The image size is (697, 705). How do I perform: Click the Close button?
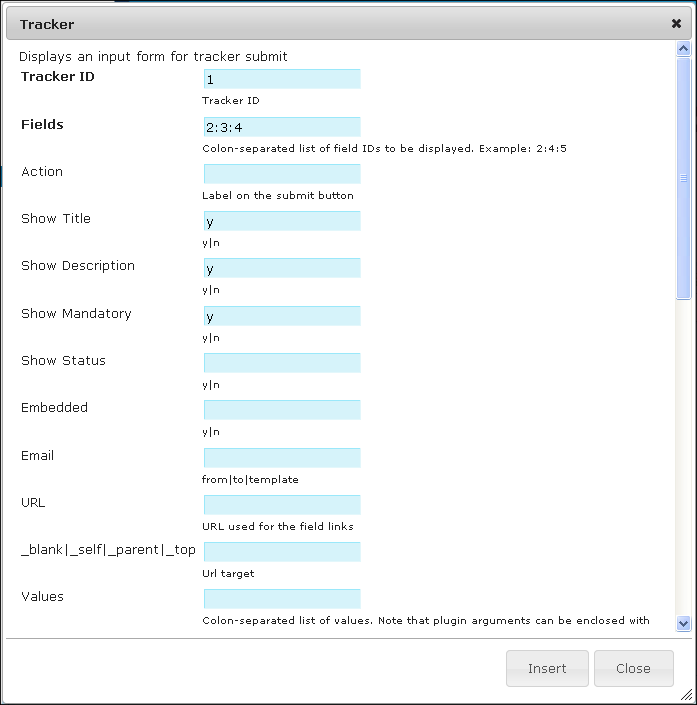point(633,668)
